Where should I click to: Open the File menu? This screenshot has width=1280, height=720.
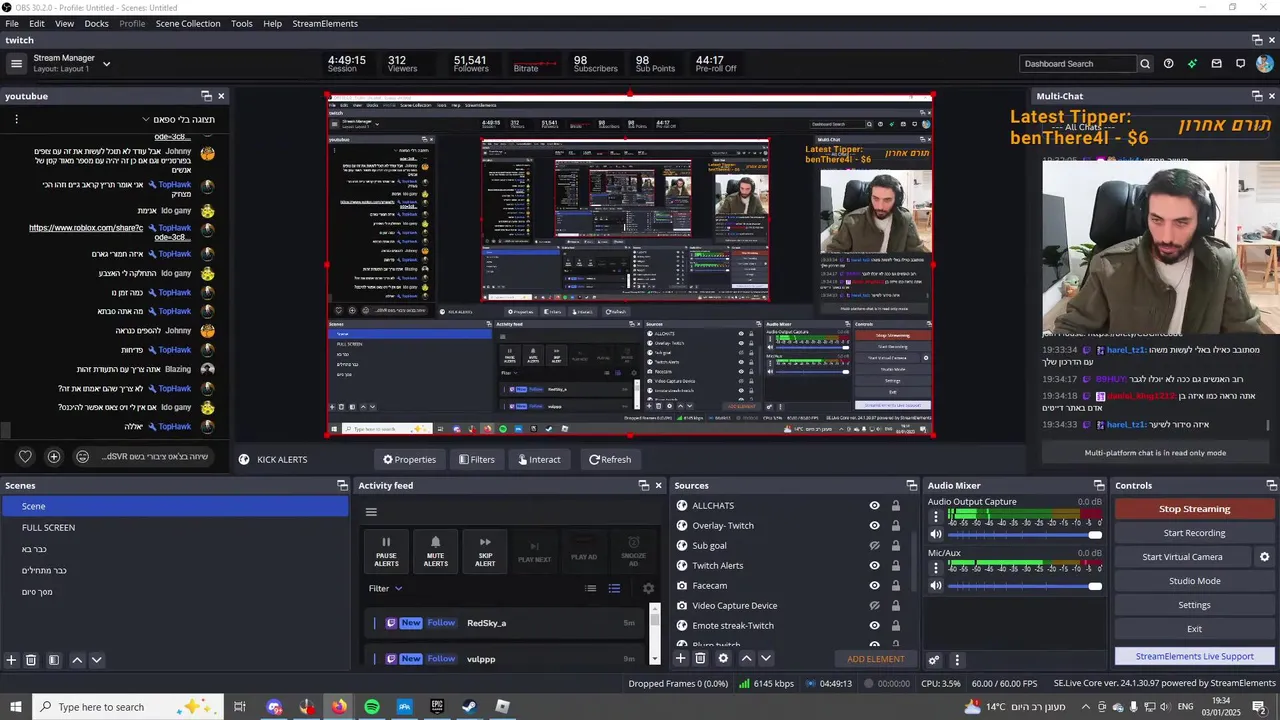pos(12,23)
